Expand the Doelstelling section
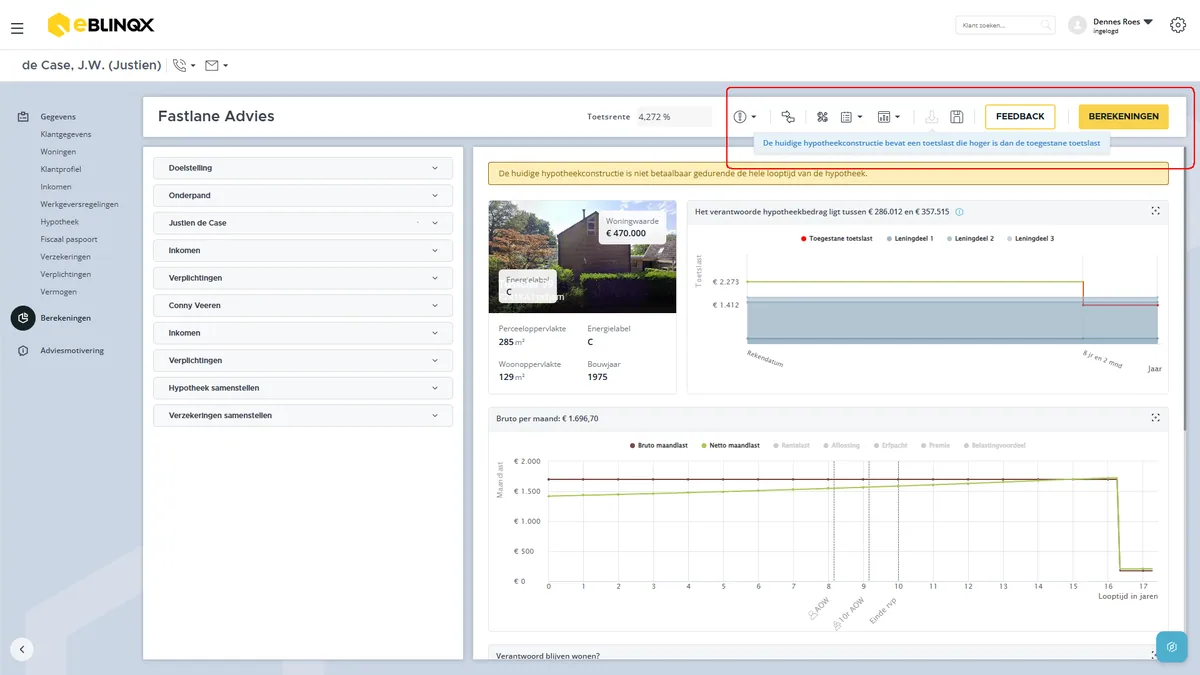 tap(303, 168)
